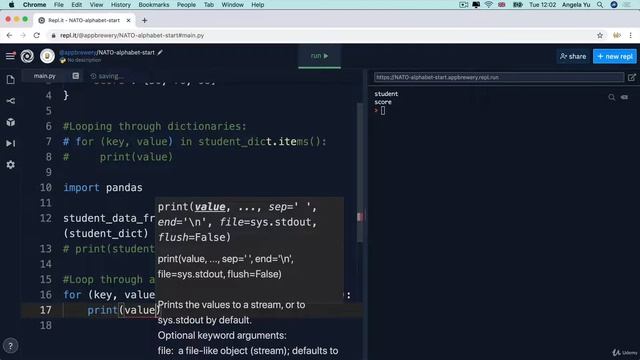Open the Repl.it hamburger menu
Viewport: 640px width, 360px height.
[x=10, y=56]
